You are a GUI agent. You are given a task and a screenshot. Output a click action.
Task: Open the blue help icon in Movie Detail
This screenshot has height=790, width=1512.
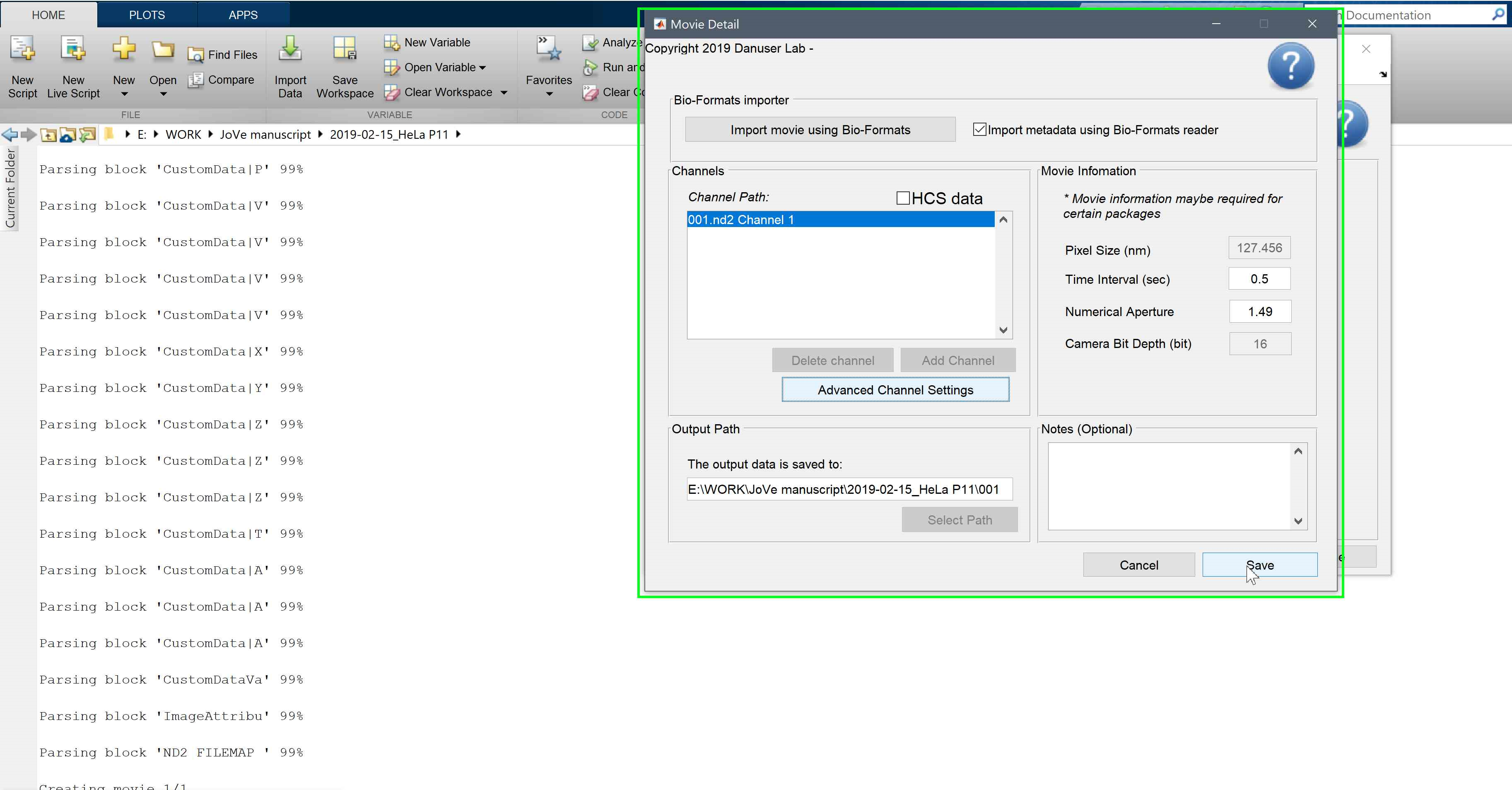(x=1290, y=66)
